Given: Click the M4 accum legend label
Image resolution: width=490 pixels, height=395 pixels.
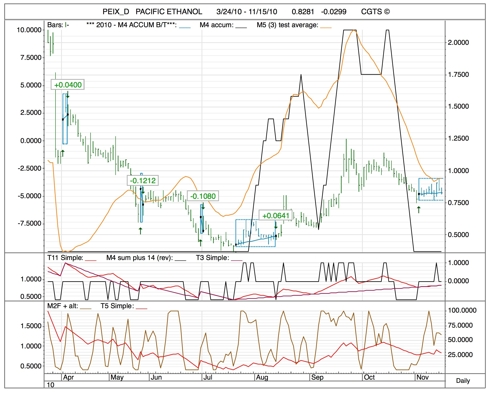Looking at the screenshot, I should tap(217, 25).
